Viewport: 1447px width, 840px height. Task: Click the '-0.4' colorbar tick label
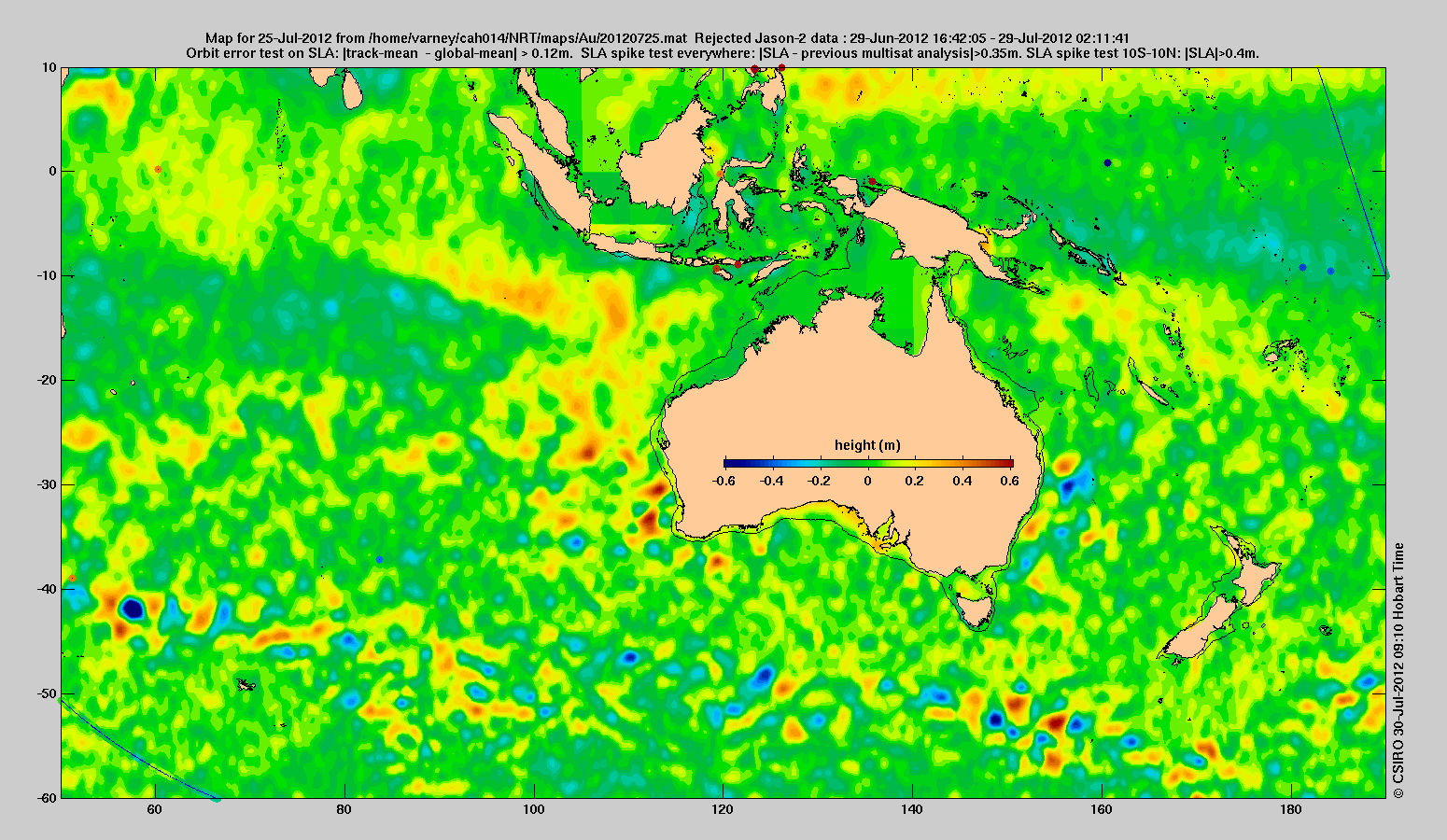coord(772,481)
